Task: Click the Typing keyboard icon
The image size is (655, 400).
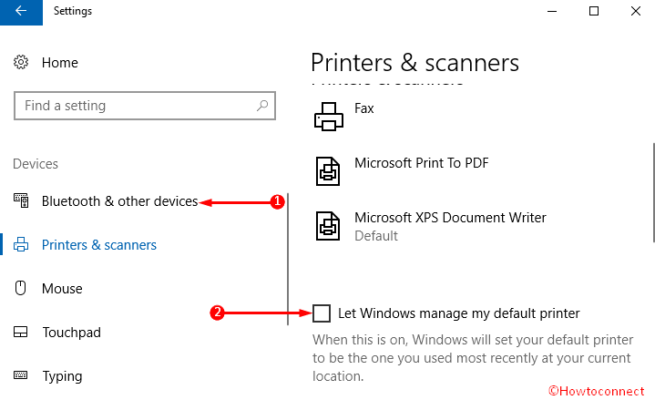Action: pos(20,375)
